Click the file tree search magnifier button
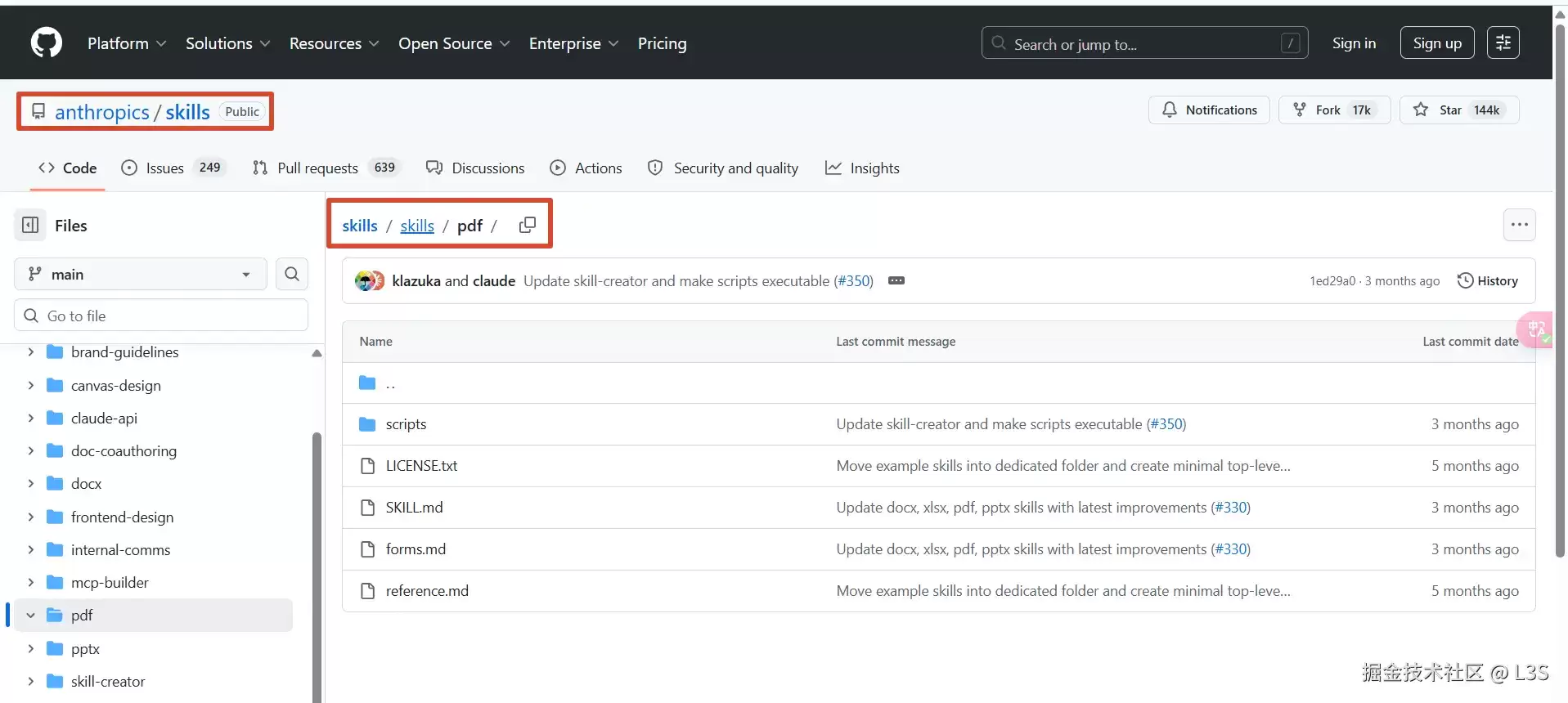The width and height of the screenshot is (1568, 703). pyautogui.click(x=292, y=275)
